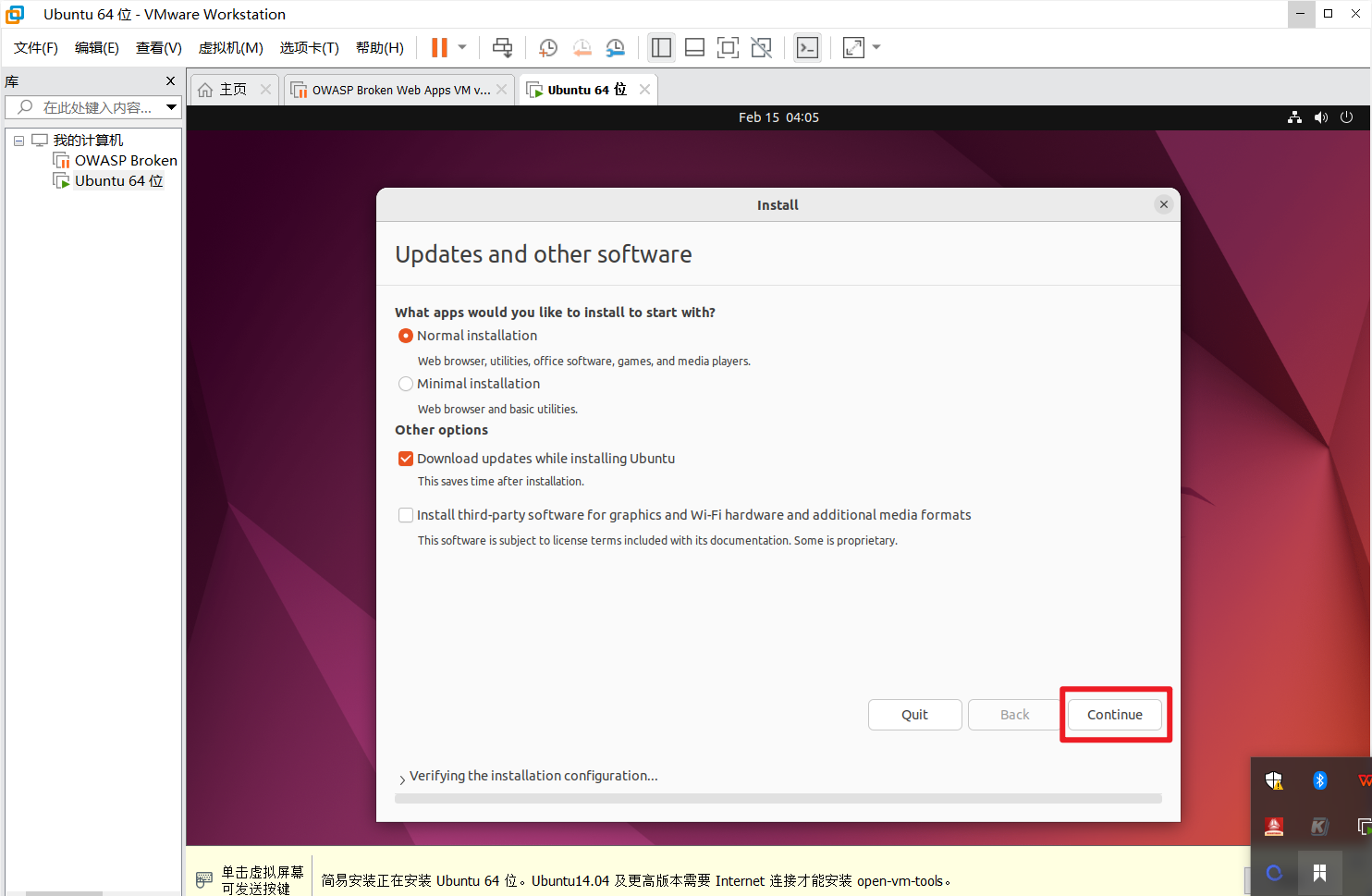Click the Ubuntu volume speaker icon
This screenshot has width=1372, height=896.
(x=1321, y=117)
